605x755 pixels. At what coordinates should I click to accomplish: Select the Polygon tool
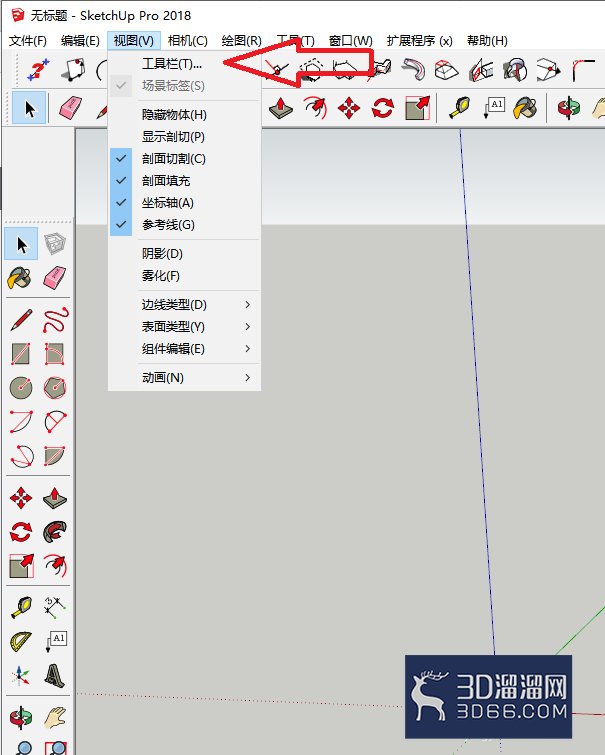[54, 388]
